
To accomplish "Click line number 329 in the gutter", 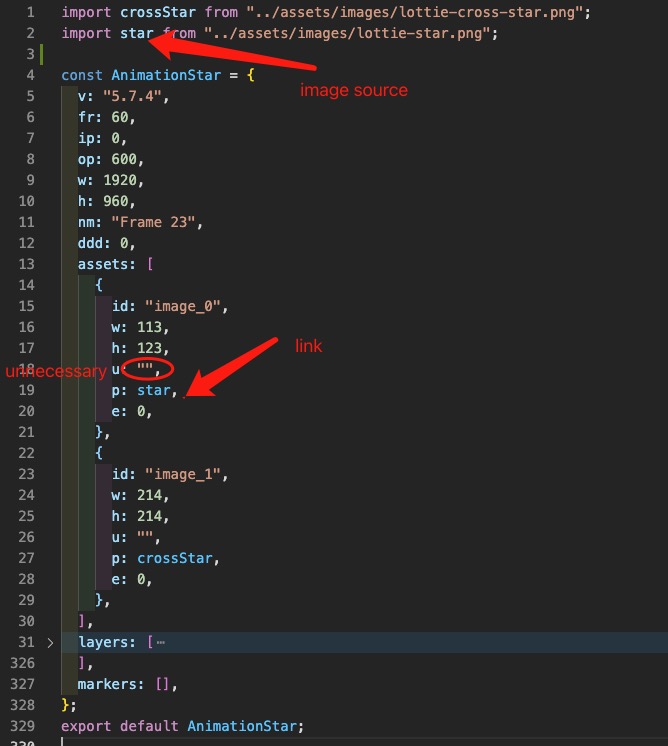I will pyautogui.click(x=22, y=726).
